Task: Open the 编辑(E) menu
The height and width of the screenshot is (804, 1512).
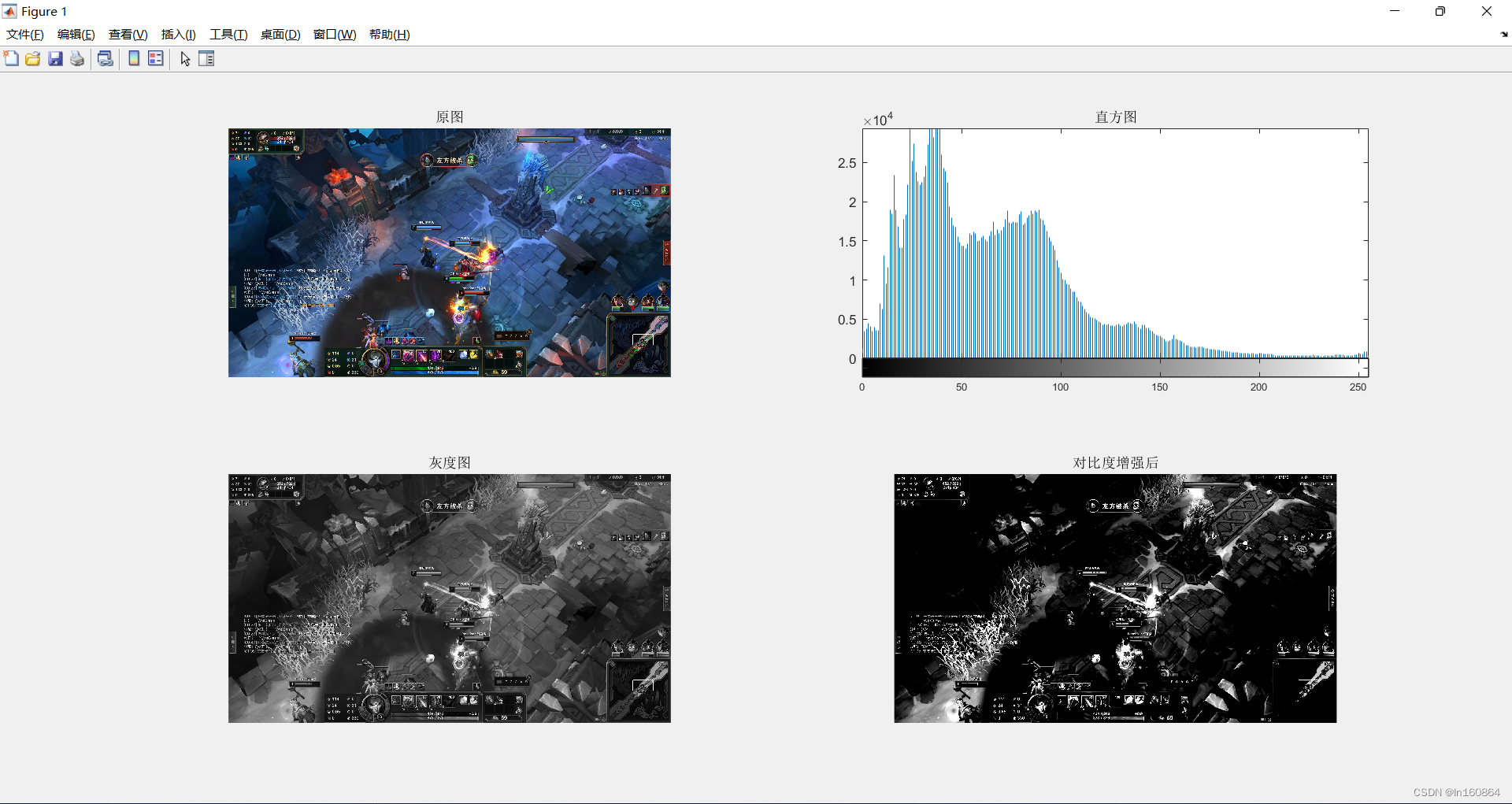Action: (x=76, y=34)
